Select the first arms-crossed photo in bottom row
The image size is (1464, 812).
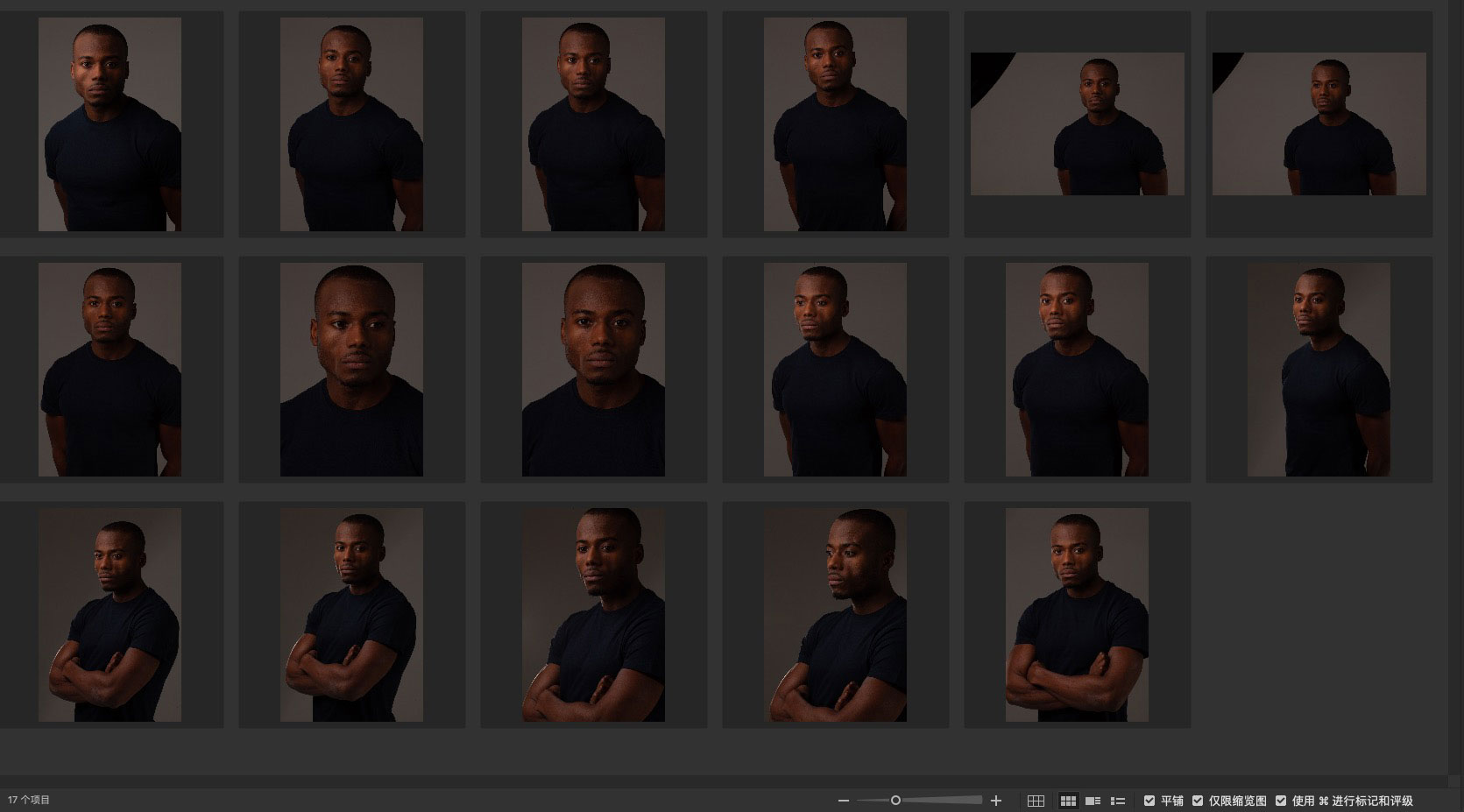coord(110,615)
